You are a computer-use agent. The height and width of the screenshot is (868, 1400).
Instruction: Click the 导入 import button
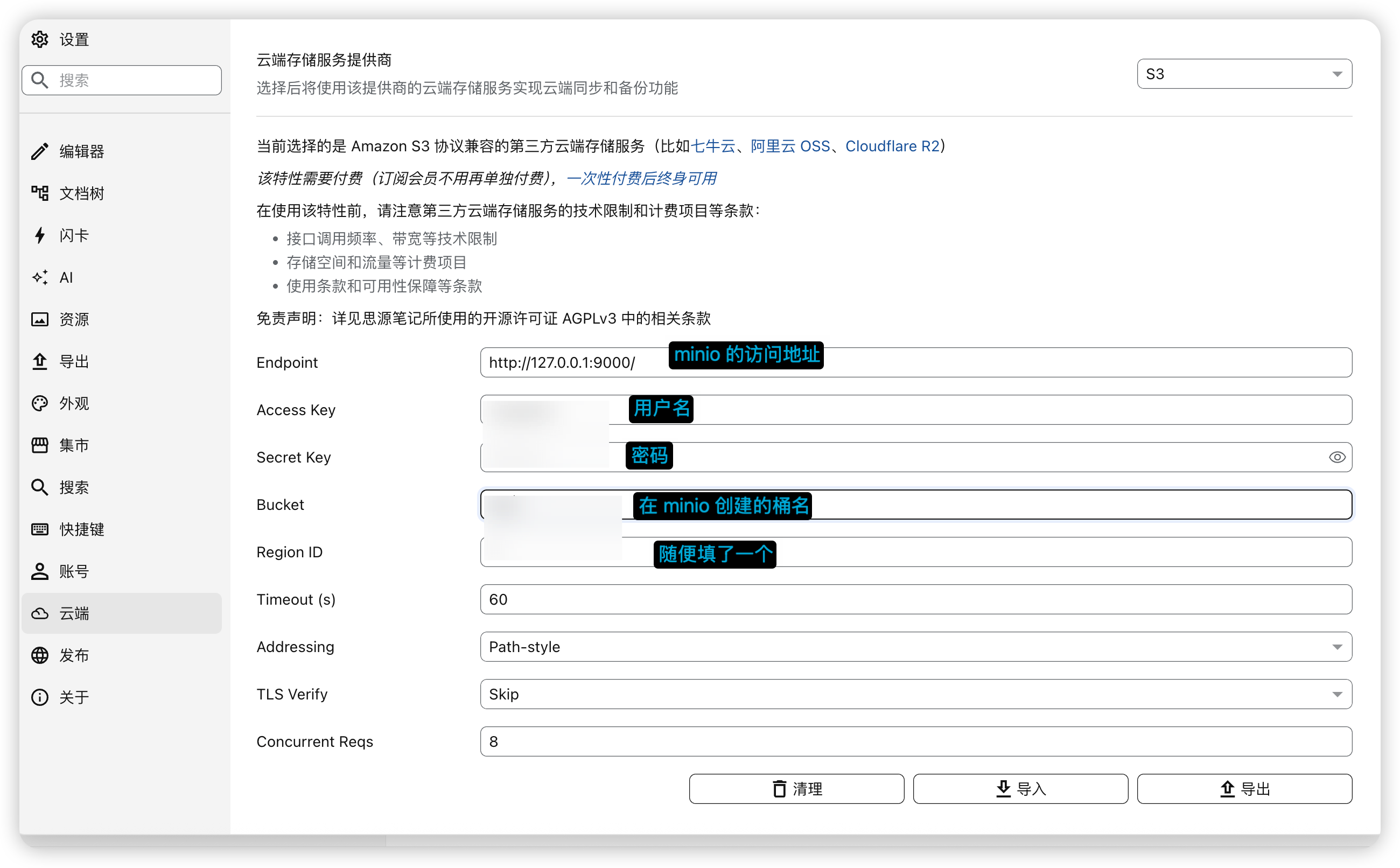point(1020,789)
